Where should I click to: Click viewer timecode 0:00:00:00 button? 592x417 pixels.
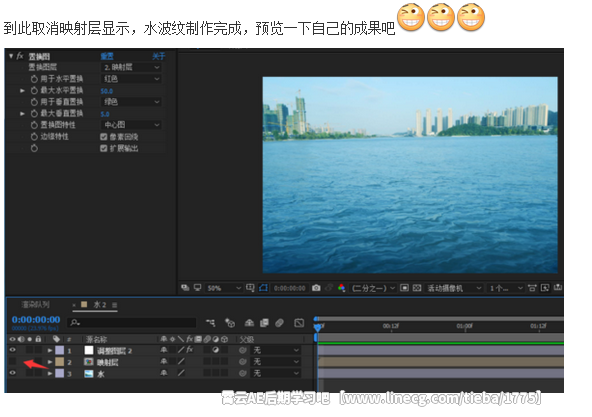[290, 288]
